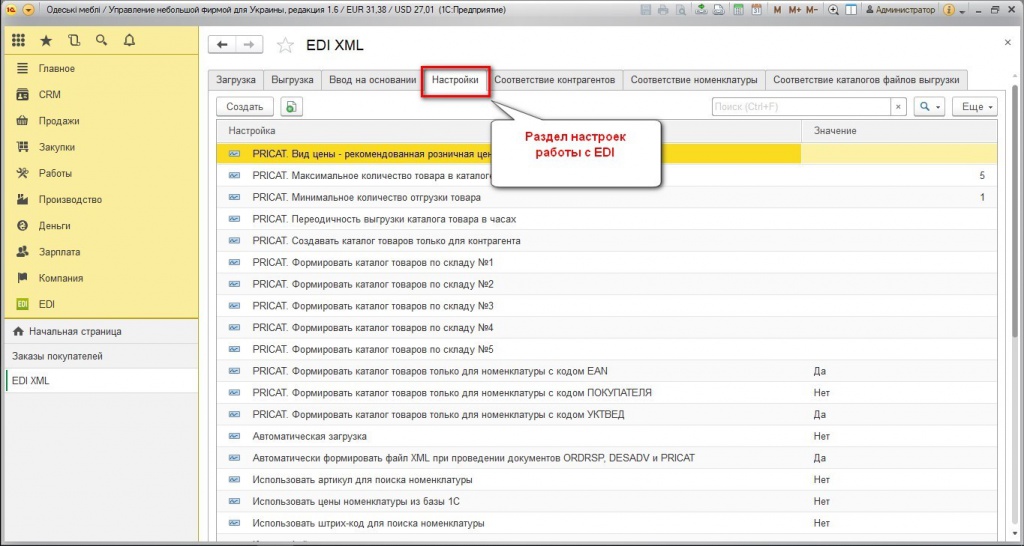Open the EDI section in sidebar
Screen dimensions: 1024x546
tap(101, 304)
